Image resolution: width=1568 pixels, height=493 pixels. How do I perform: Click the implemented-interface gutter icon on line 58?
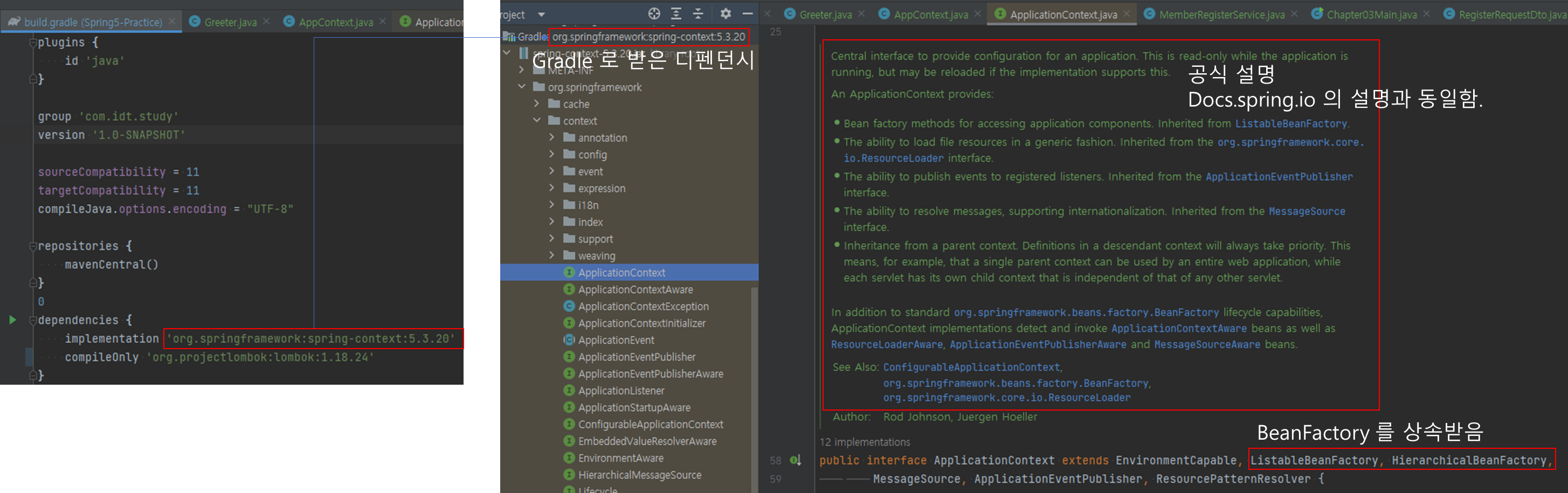795,460
